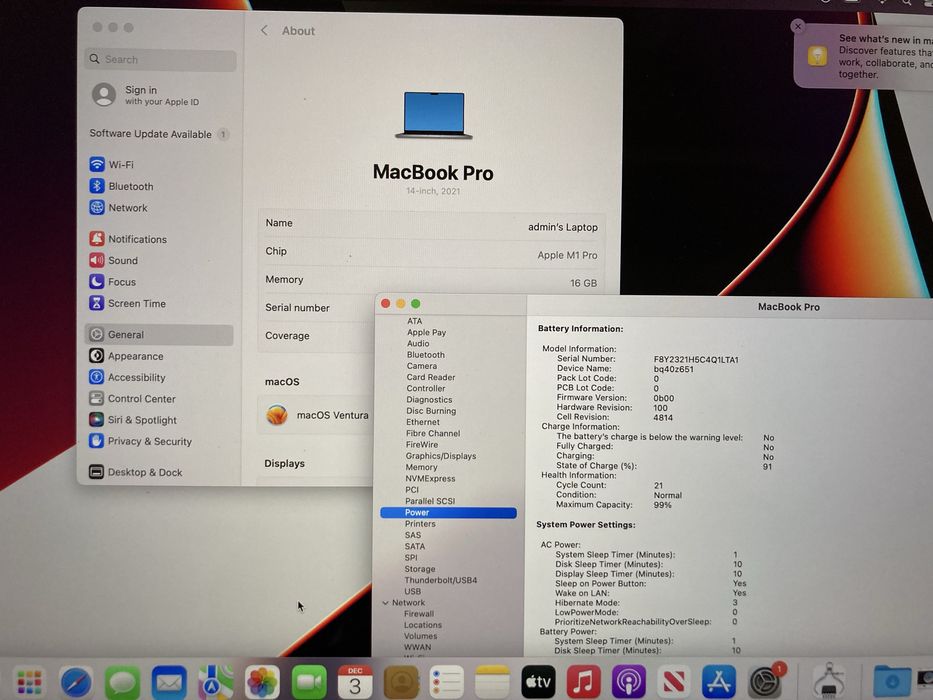Open Screen Time settings
Screen dimensions: 933x700
click(127, 303)
